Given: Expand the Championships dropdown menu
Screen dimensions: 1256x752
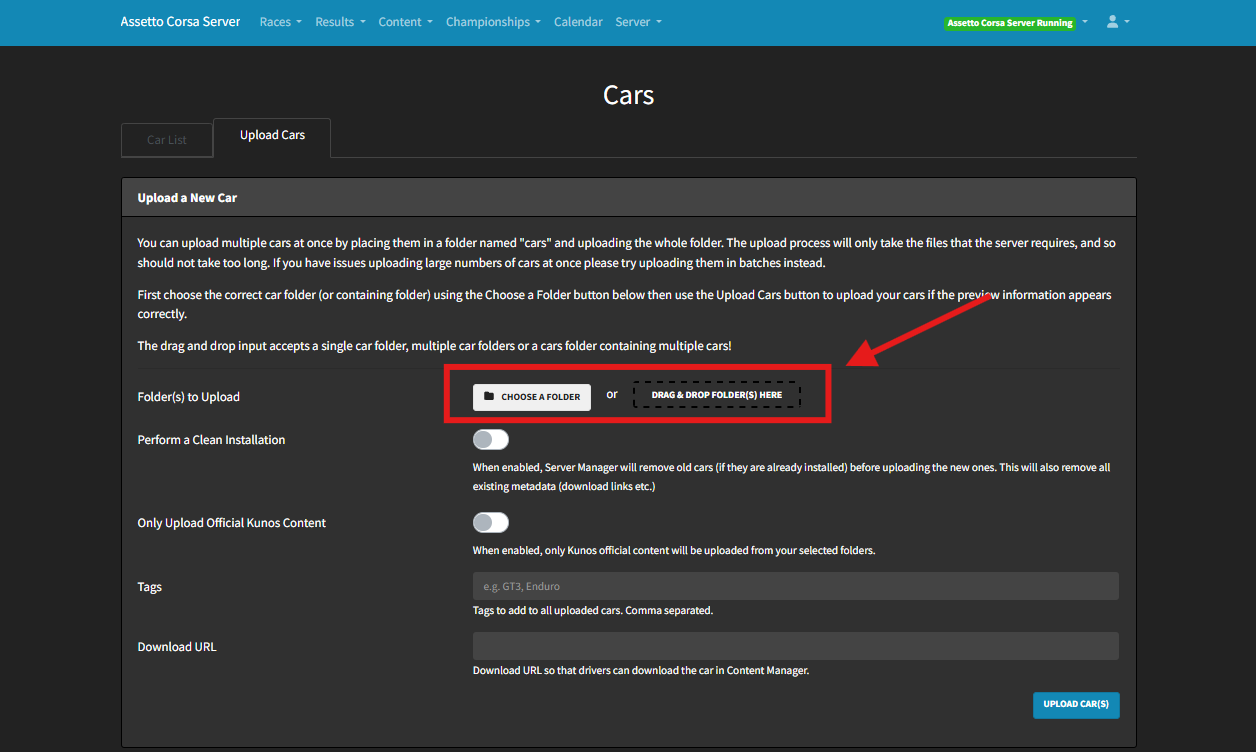Looking at the screenshot, I should tap(493, 22).
